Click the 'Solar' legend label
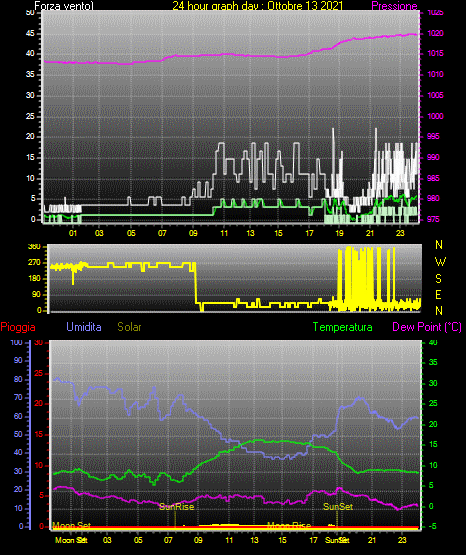The width and height of the screenshot is (466, 555). pos(130,327)
